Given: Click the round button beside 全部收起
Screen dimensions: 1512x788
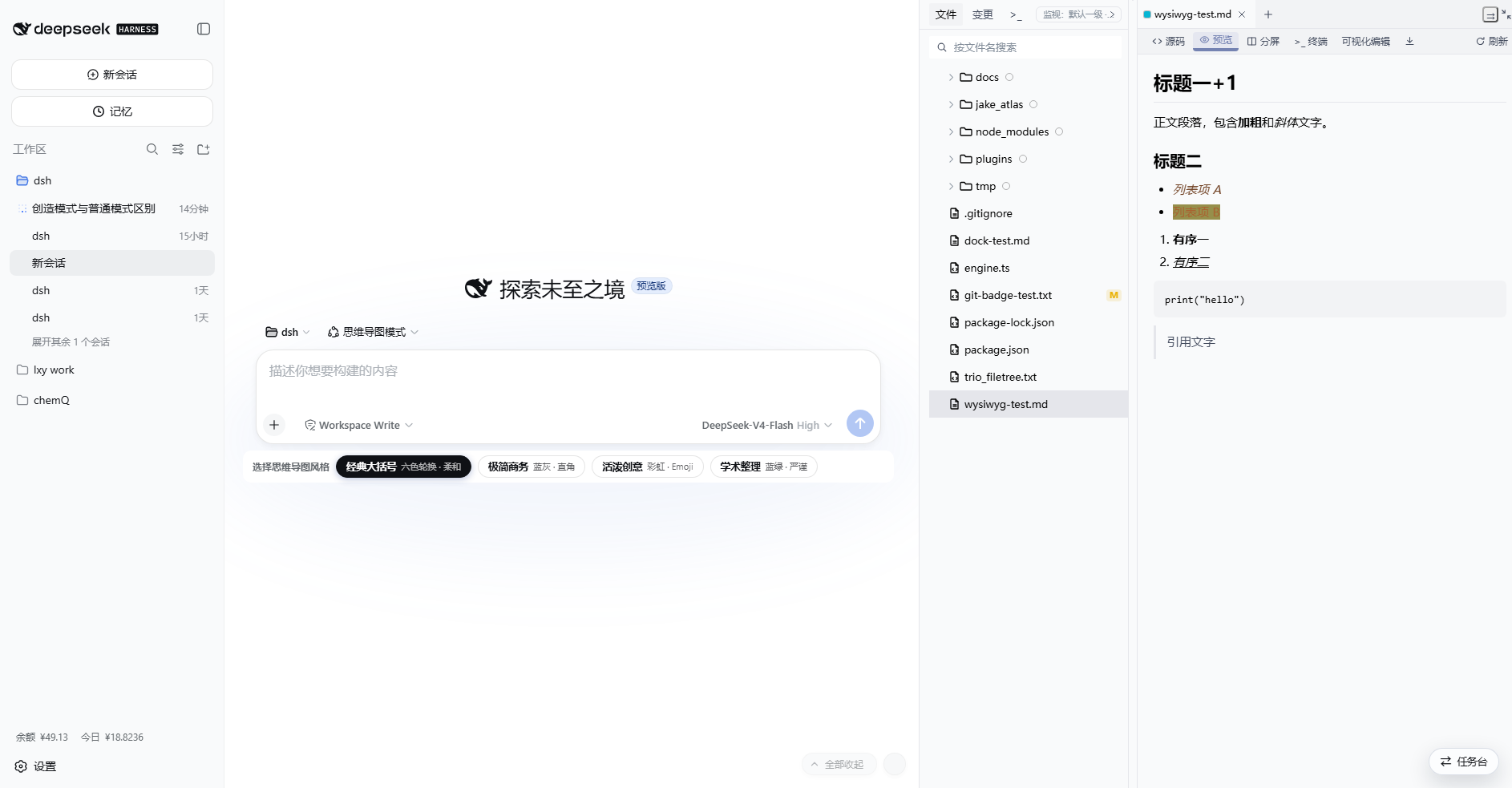Looking at the screenshot, I should [x=895, y=764].
